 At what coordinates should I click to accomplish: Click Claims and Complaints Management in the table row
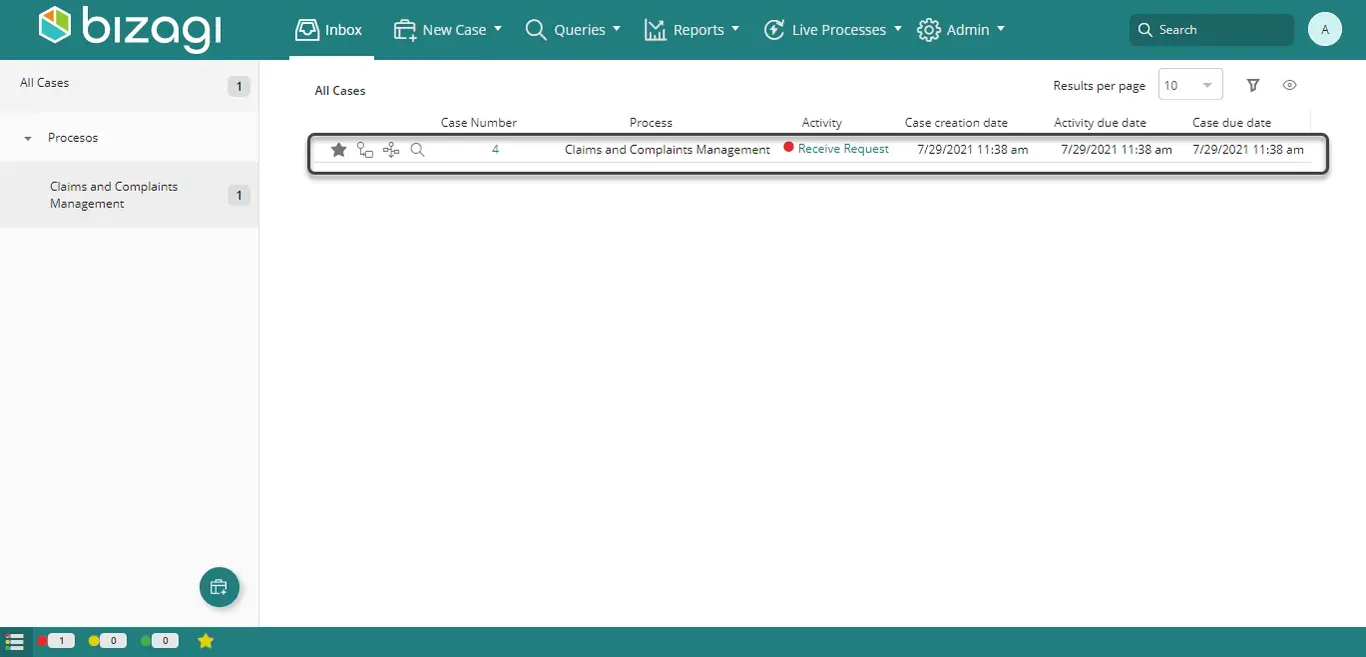point(668,150)
